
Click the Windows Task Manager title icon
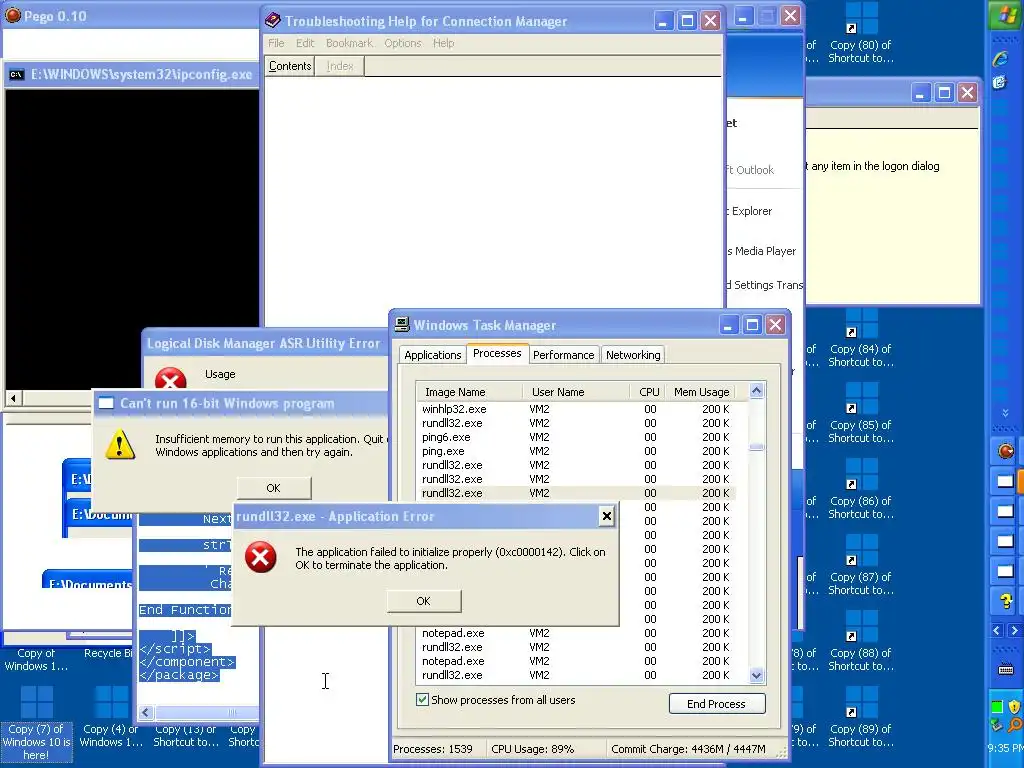(x=402, y=325)
